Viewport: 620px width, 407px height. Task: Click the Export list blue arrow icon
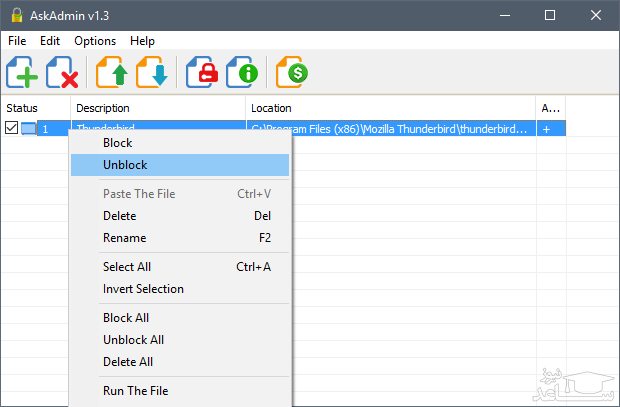(x=153, y=73)
